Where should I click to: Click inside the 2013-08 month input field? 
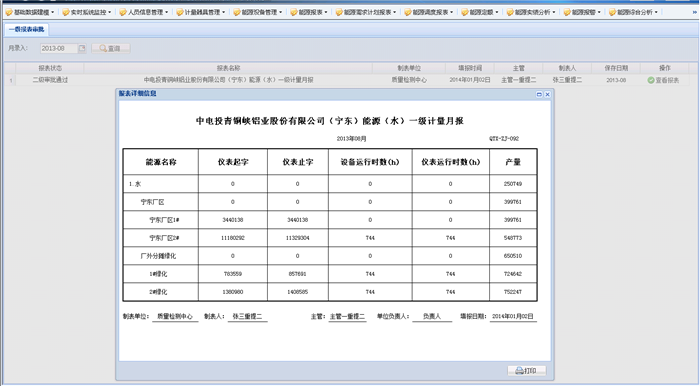[x=59, y=48]
